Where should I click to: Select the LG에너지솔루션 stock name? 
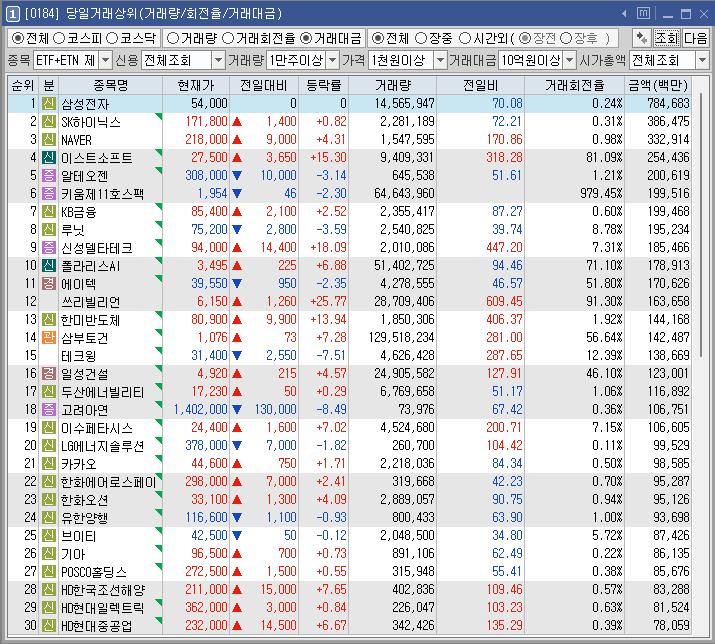click(102, 446)
